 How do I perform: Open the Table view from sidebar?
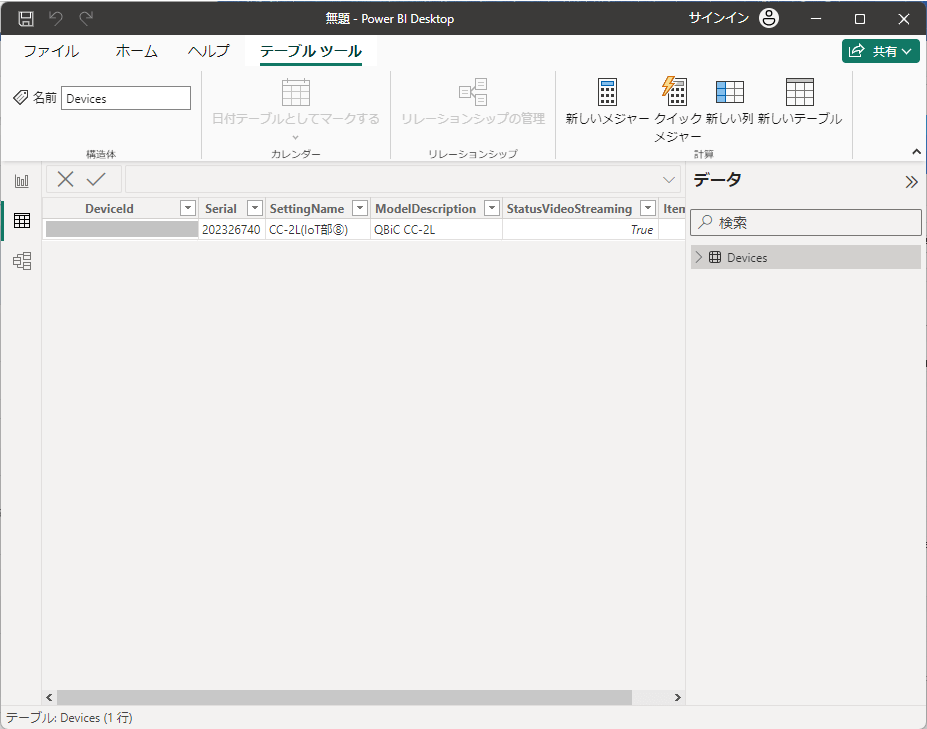pyautogui.click(x=22, y=221)
